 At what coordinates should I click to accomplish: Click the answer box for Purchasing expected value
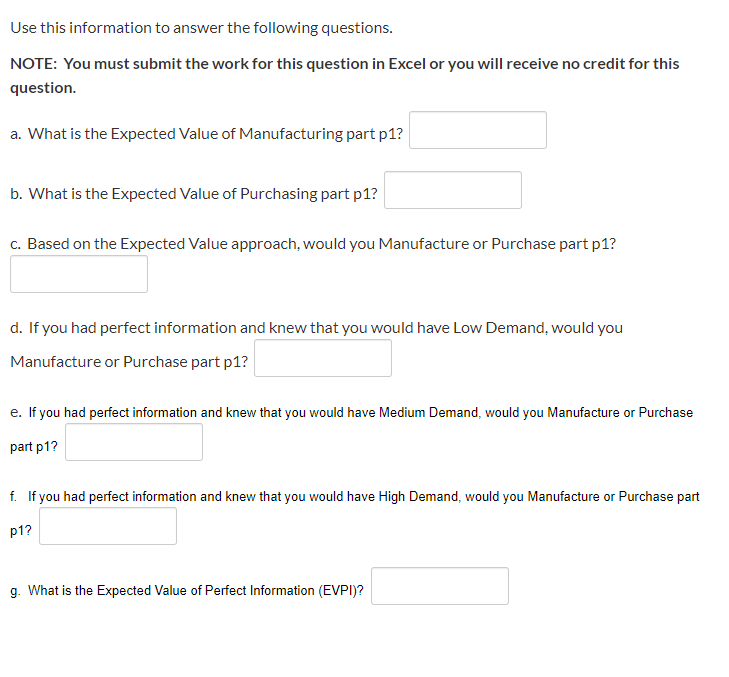pyautogui.click(x=452, y=190)
